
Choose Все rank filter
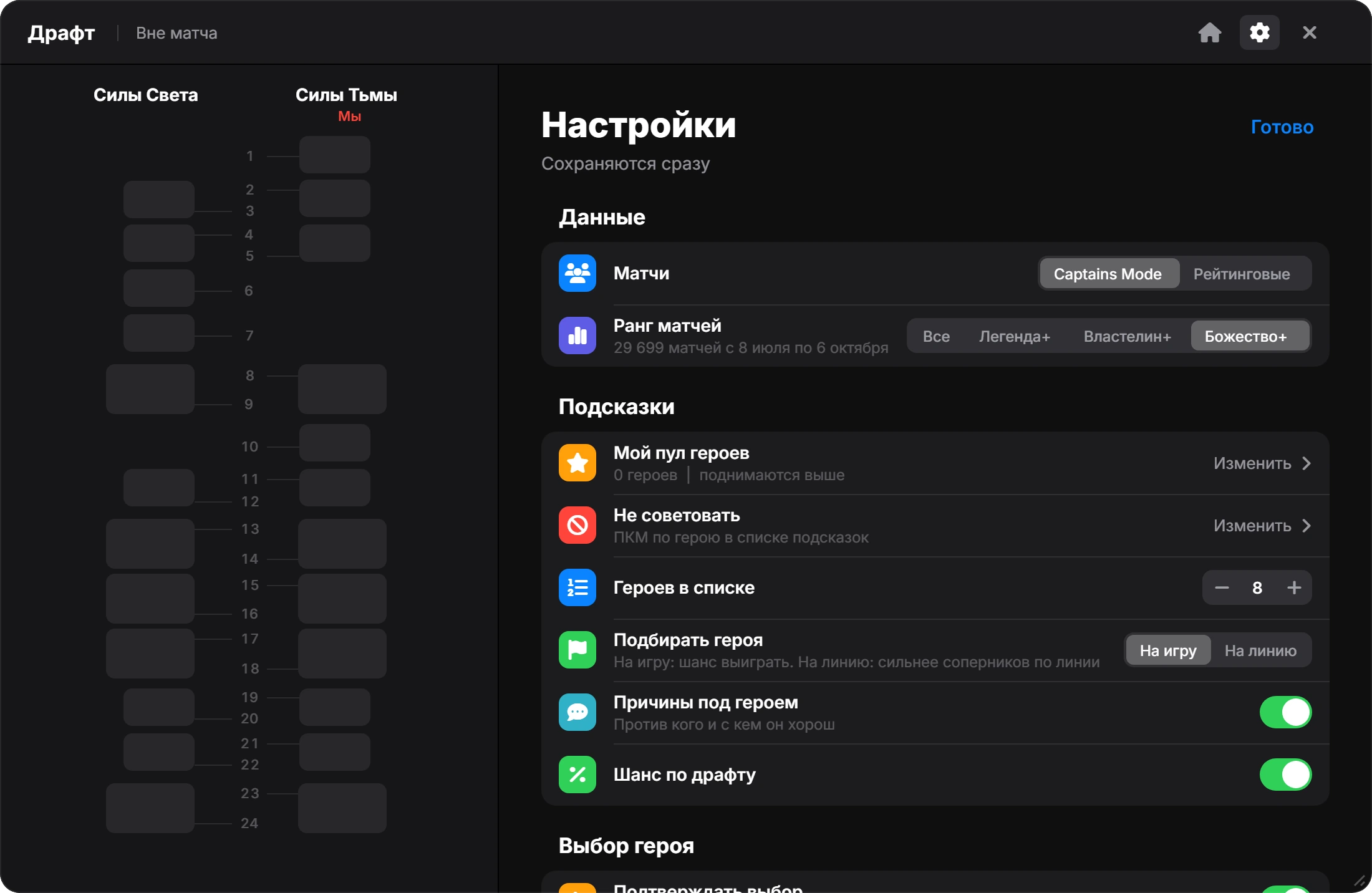pyautogui.click(x=936, y=336)
